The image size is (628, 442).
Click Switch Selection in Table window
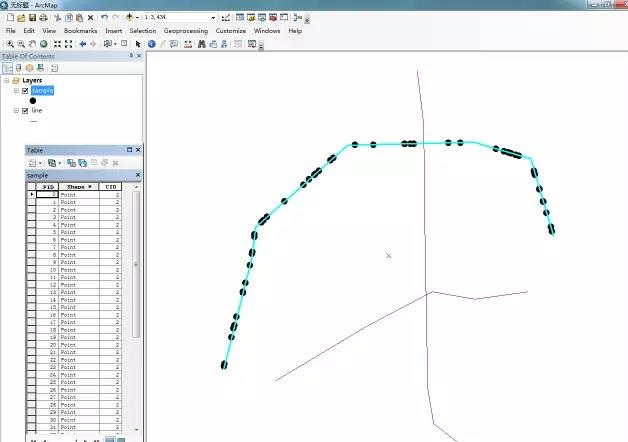[x=83, y=163]
